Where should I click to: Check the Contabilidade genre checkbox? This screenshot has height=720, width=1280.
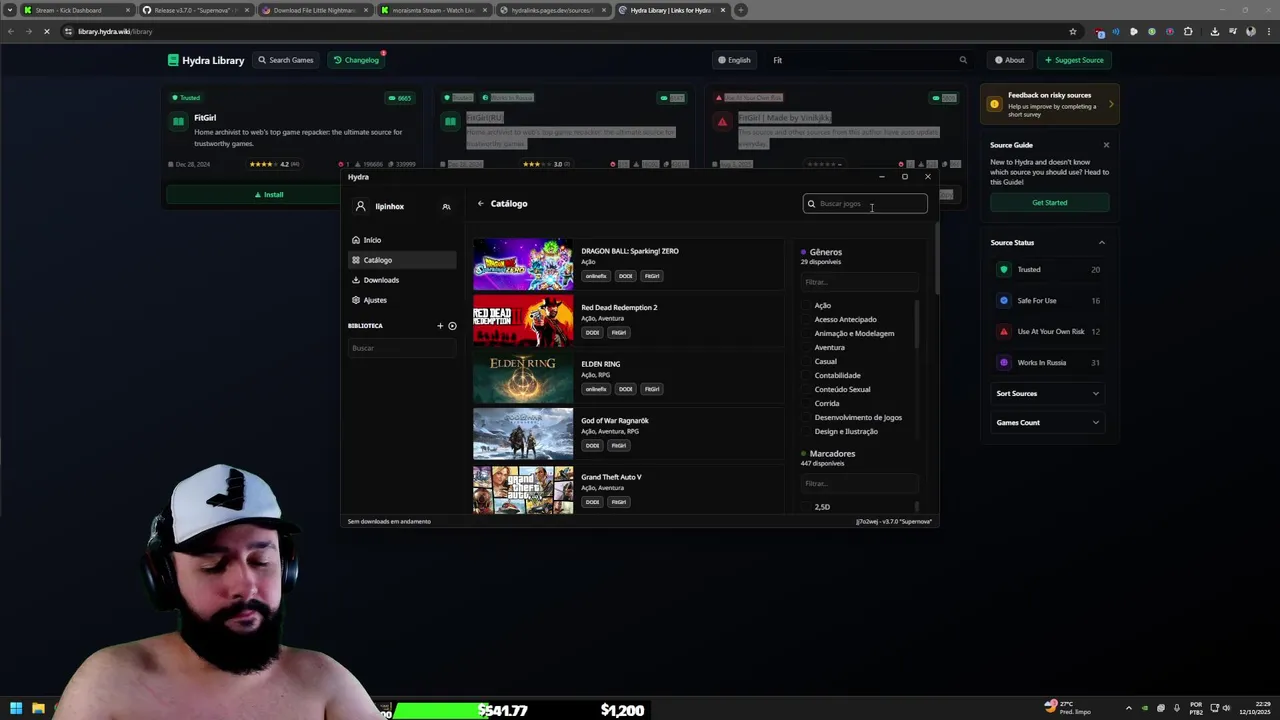click(807, 376)
